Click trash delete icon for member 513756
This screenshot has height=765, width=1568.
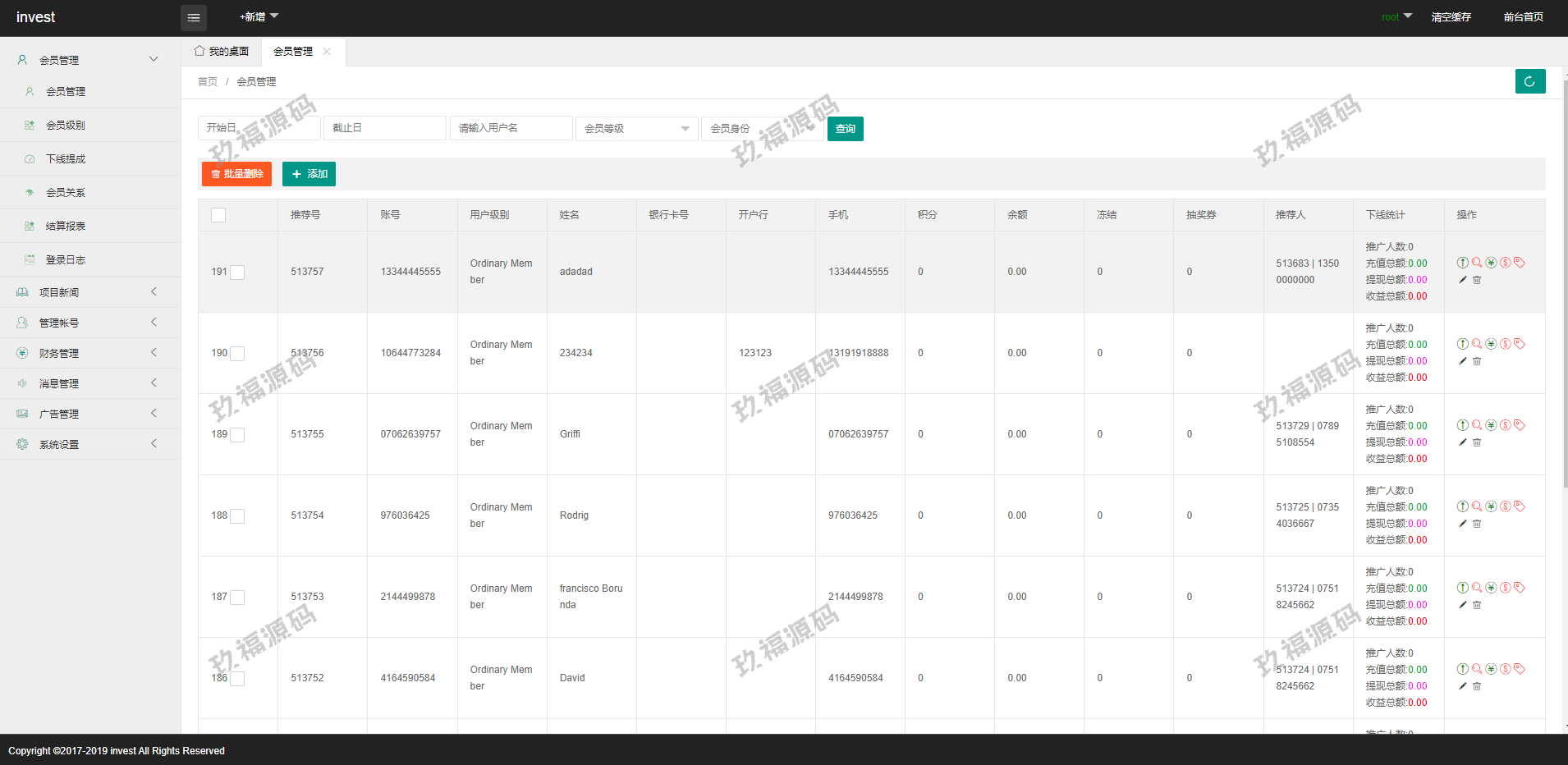pyautogui.click(x=1477, y=361)
